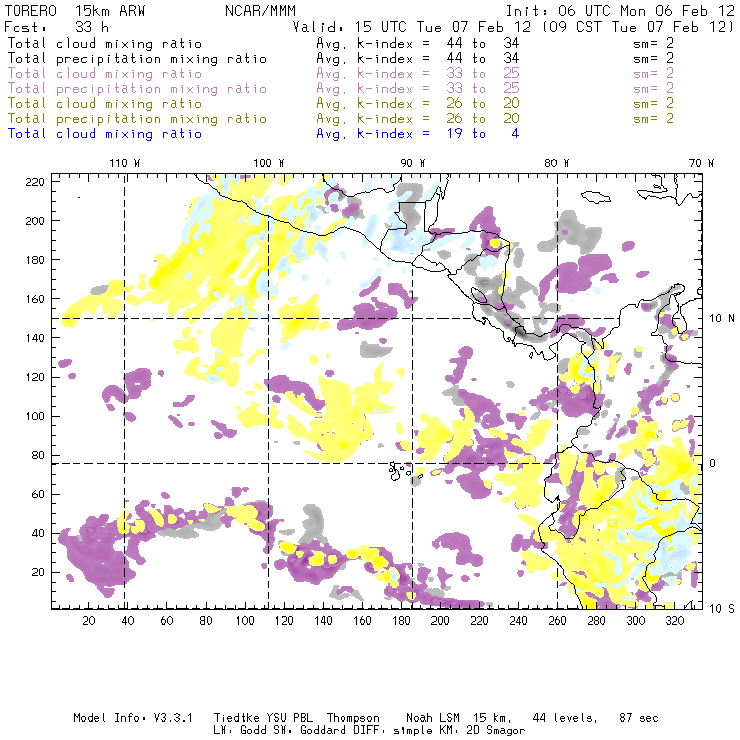Click the title text "TORERO 15km ARW"
This screenshot has height=740, width=740.
pyautogui.click(x=75, y=11)
